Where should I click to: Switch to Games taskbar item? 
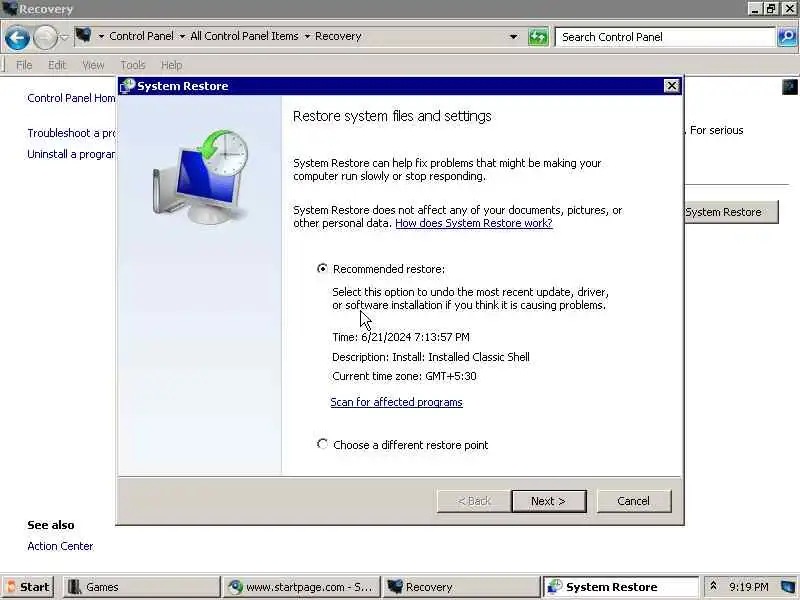141,587
